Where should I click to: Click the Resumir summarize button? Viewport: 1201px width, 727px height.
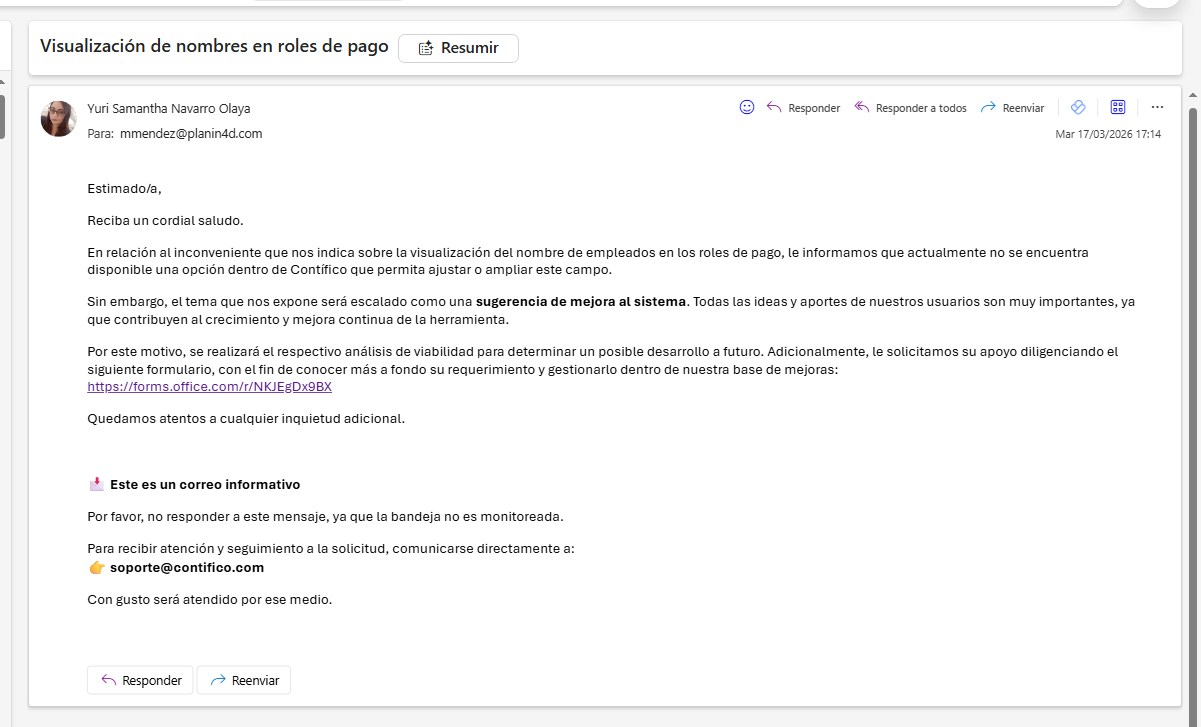458,48
